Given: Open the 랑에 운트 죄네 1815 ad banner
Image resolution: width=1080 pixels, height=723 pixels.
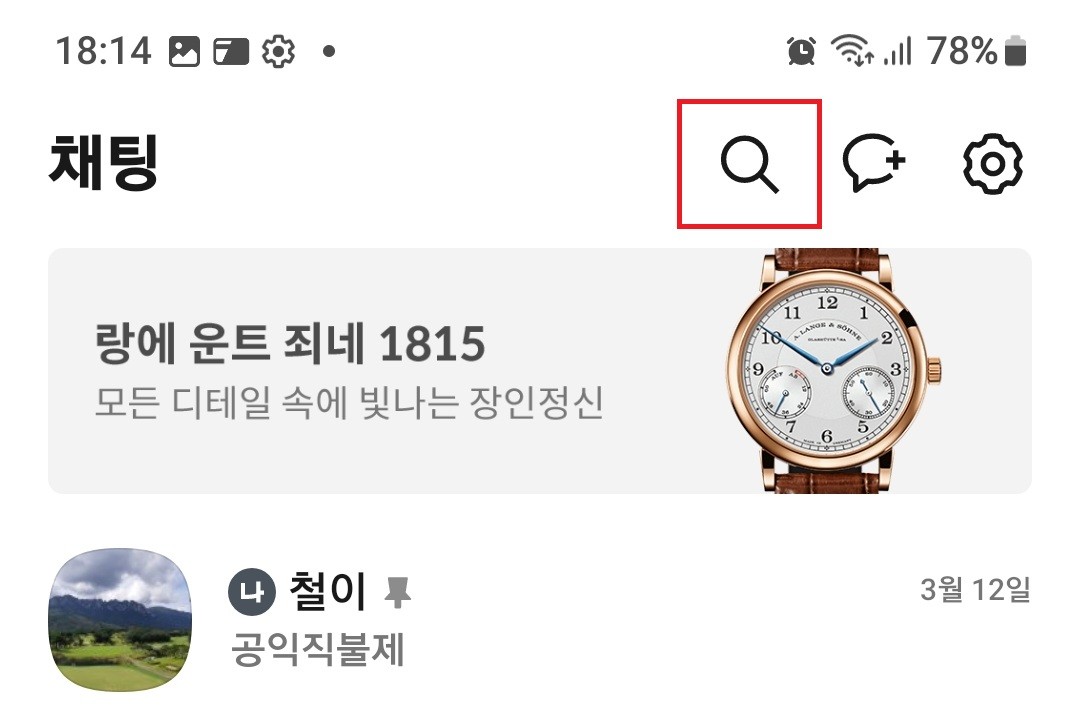Looking at the screenshot, I should tap(540, 371).
